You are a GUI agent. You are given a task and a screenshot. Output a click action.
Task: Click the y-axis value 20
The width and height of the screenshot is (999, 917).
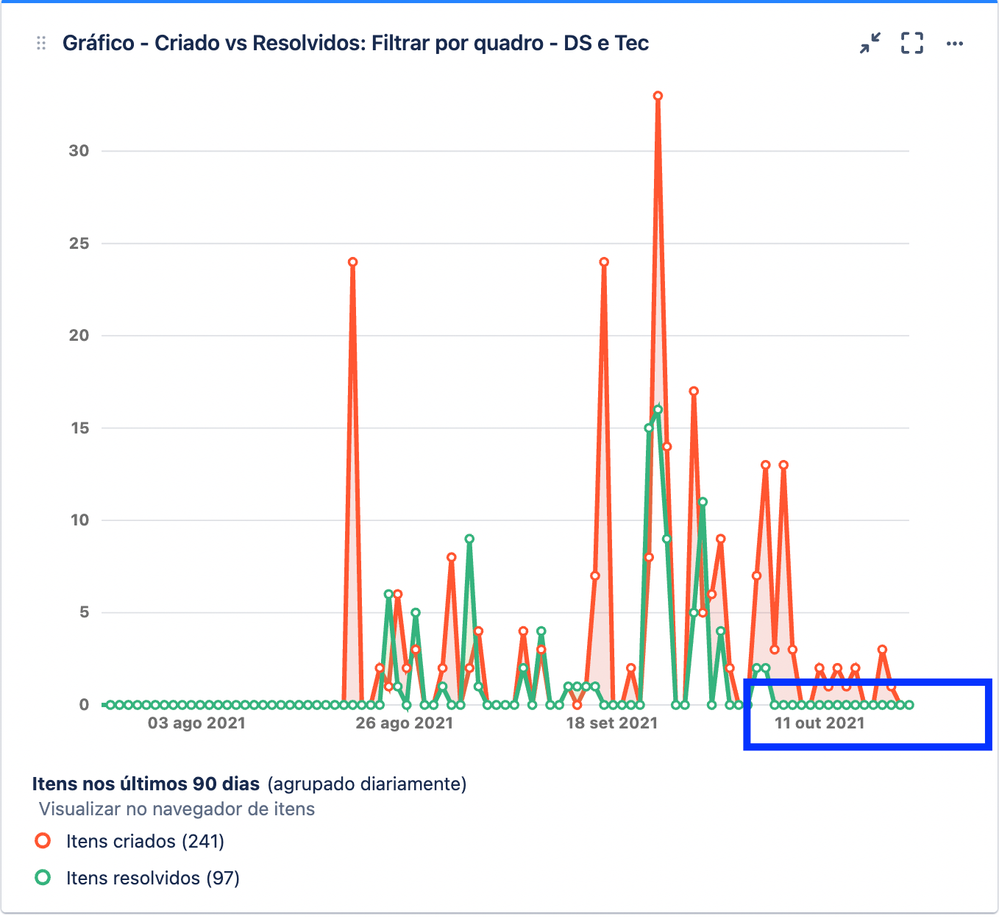point(79,335)
